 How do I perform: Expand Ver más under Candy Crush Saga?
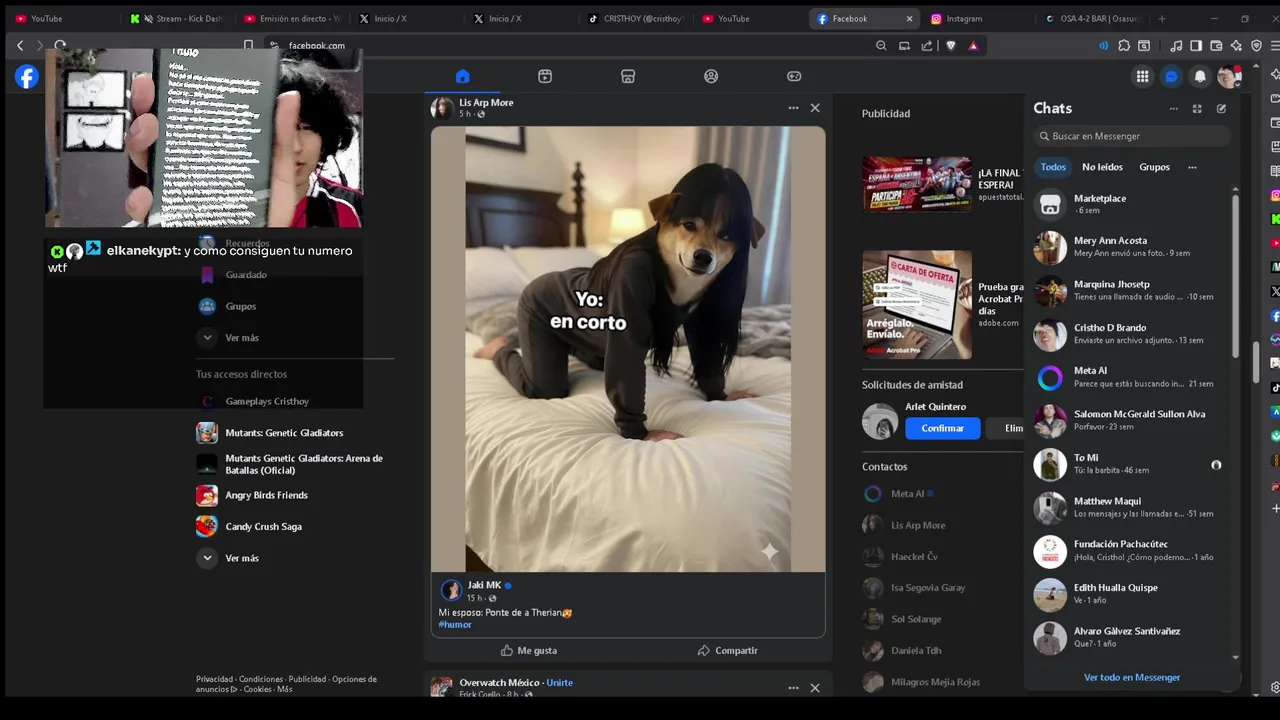click(x=229, y=558)
